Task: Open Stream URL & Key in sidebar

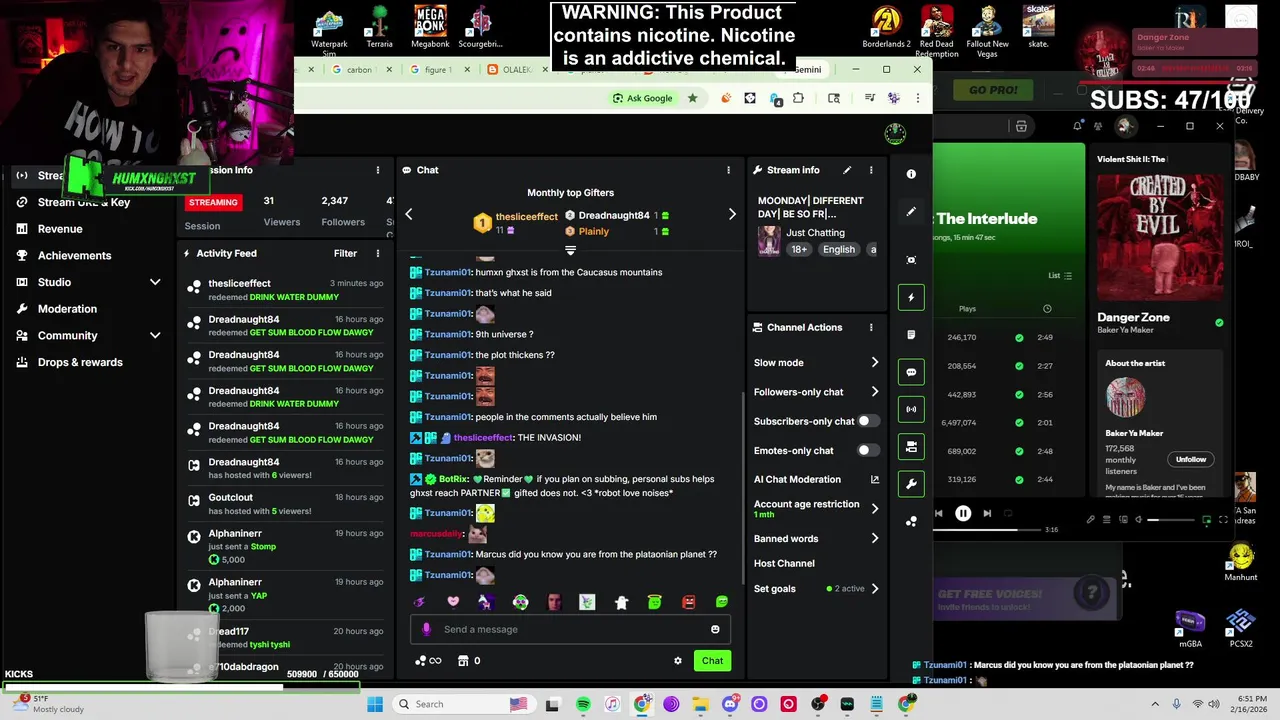Action: 84,202
